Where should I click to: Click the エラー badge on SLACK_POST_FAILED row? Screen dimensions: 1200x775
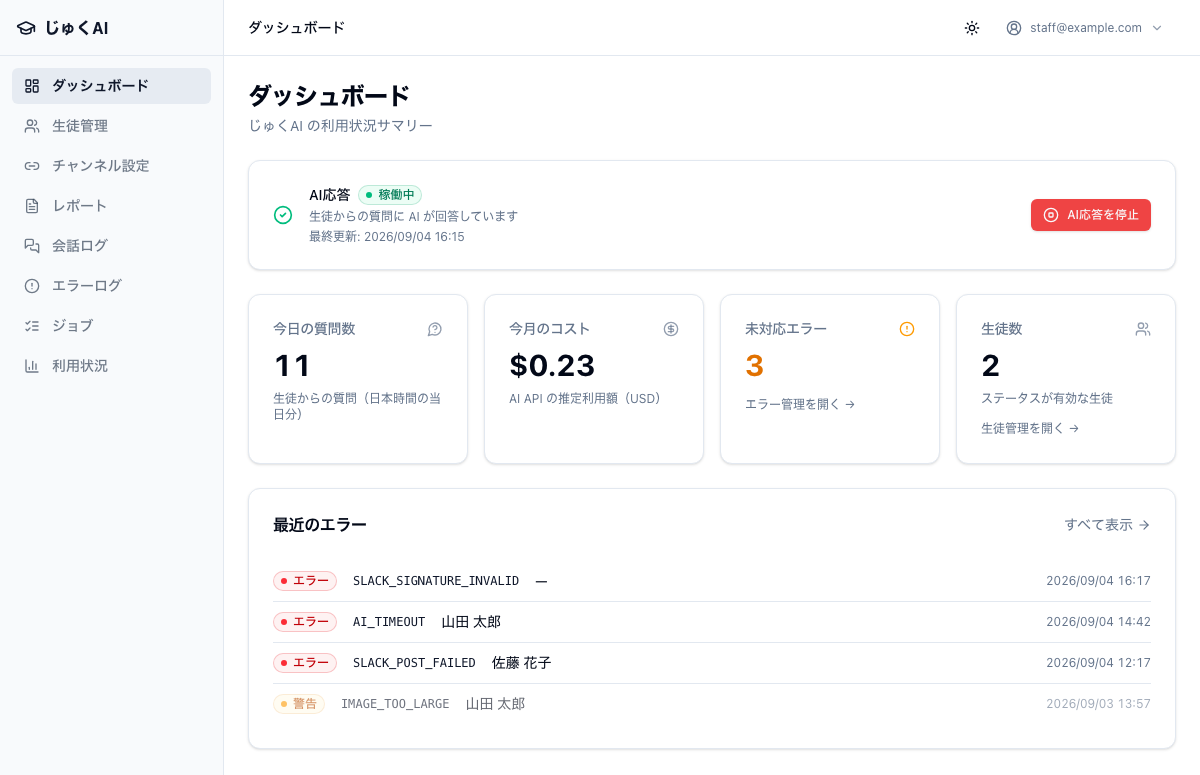coord(305,663)
